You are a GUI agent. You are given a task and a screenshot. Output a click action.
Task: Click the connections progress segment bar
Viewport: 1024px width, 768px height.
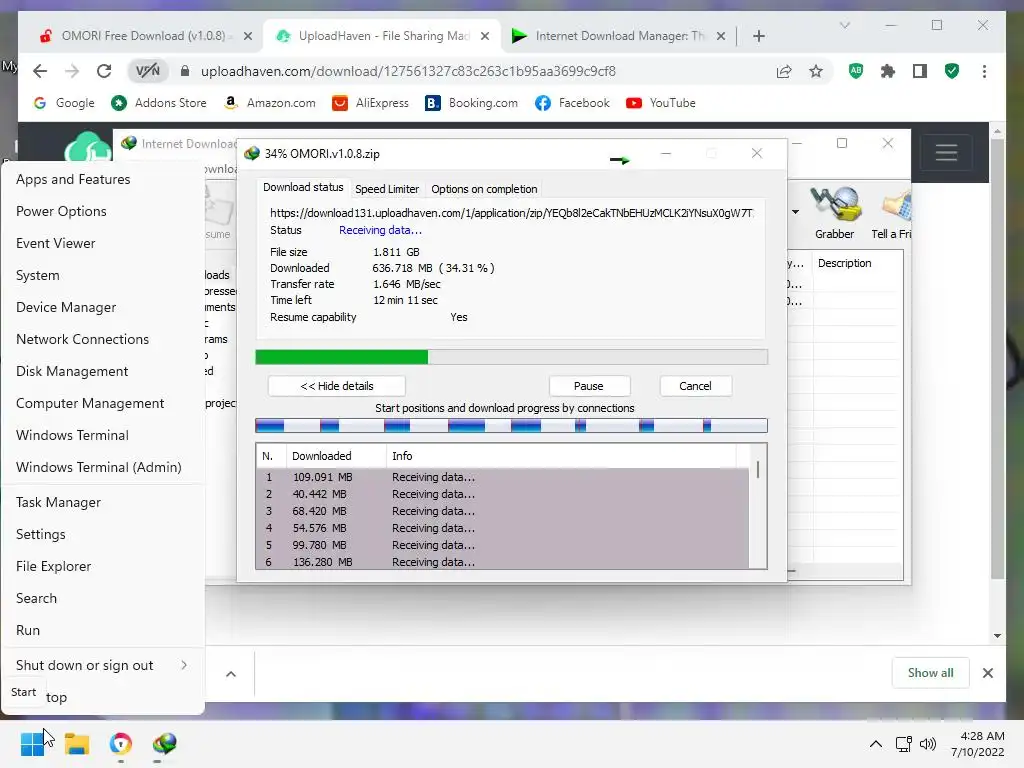(x=511, y=426)
